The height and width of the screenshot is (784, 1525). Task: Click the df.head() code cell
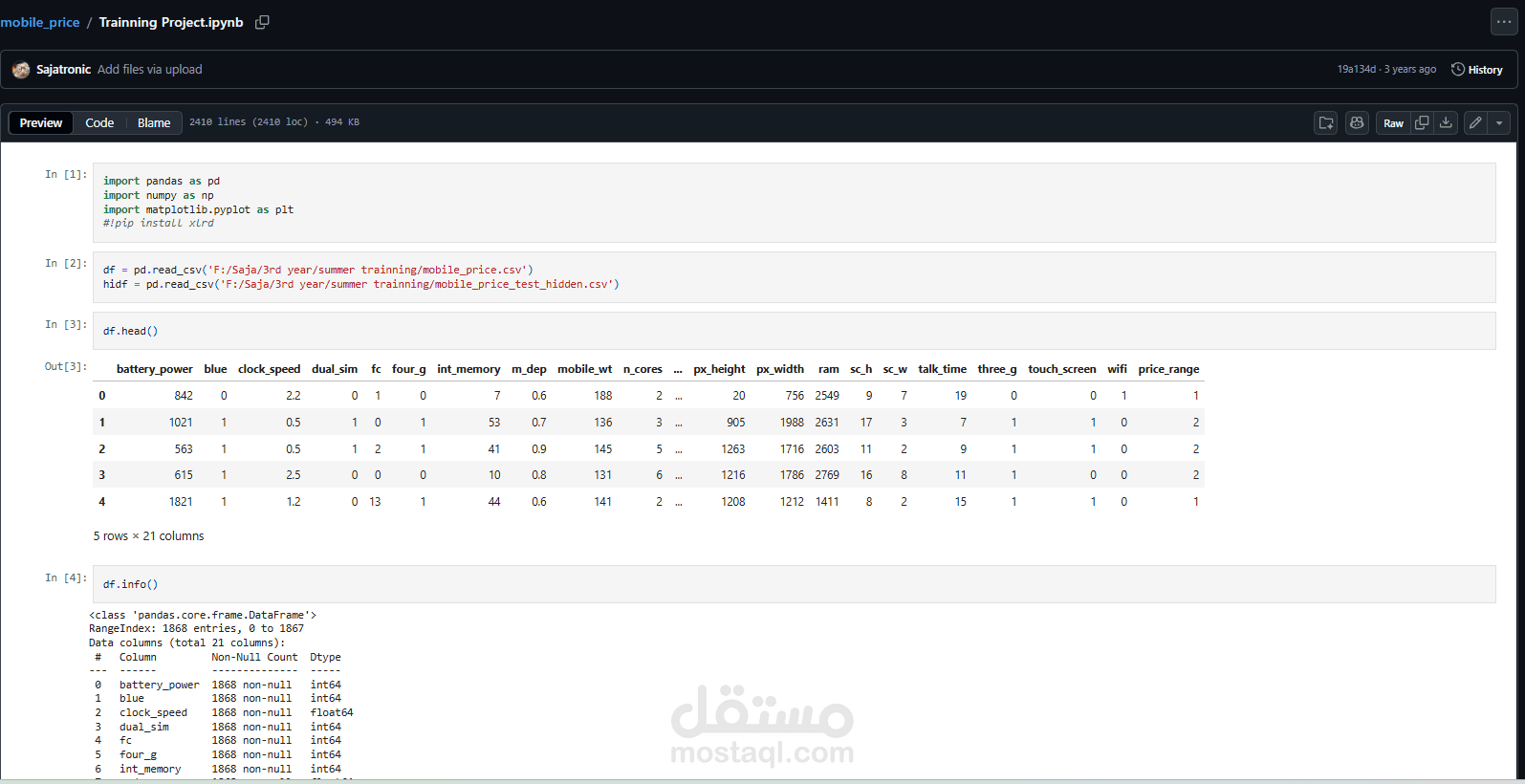coord(794,331)
